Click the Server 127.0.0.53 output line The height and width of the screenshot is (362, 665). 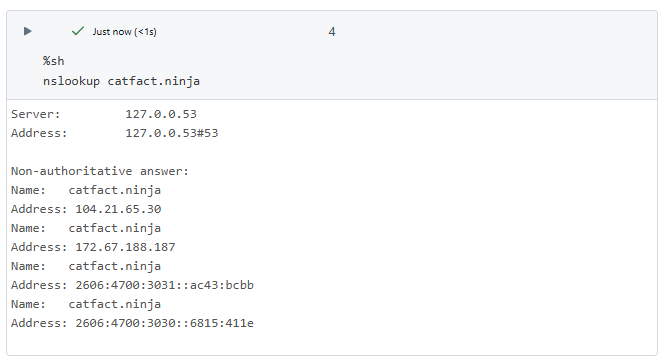104,114
